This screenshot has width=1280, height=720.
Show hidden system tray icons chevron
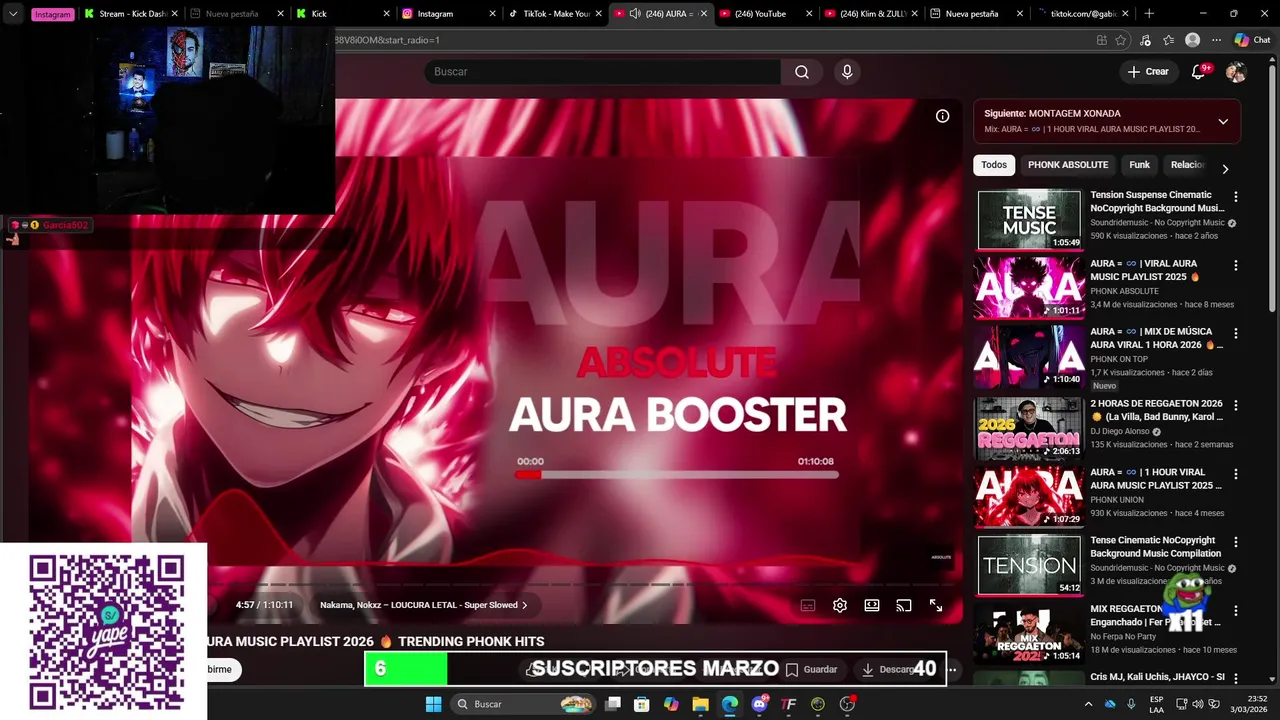click(1088, 704)
